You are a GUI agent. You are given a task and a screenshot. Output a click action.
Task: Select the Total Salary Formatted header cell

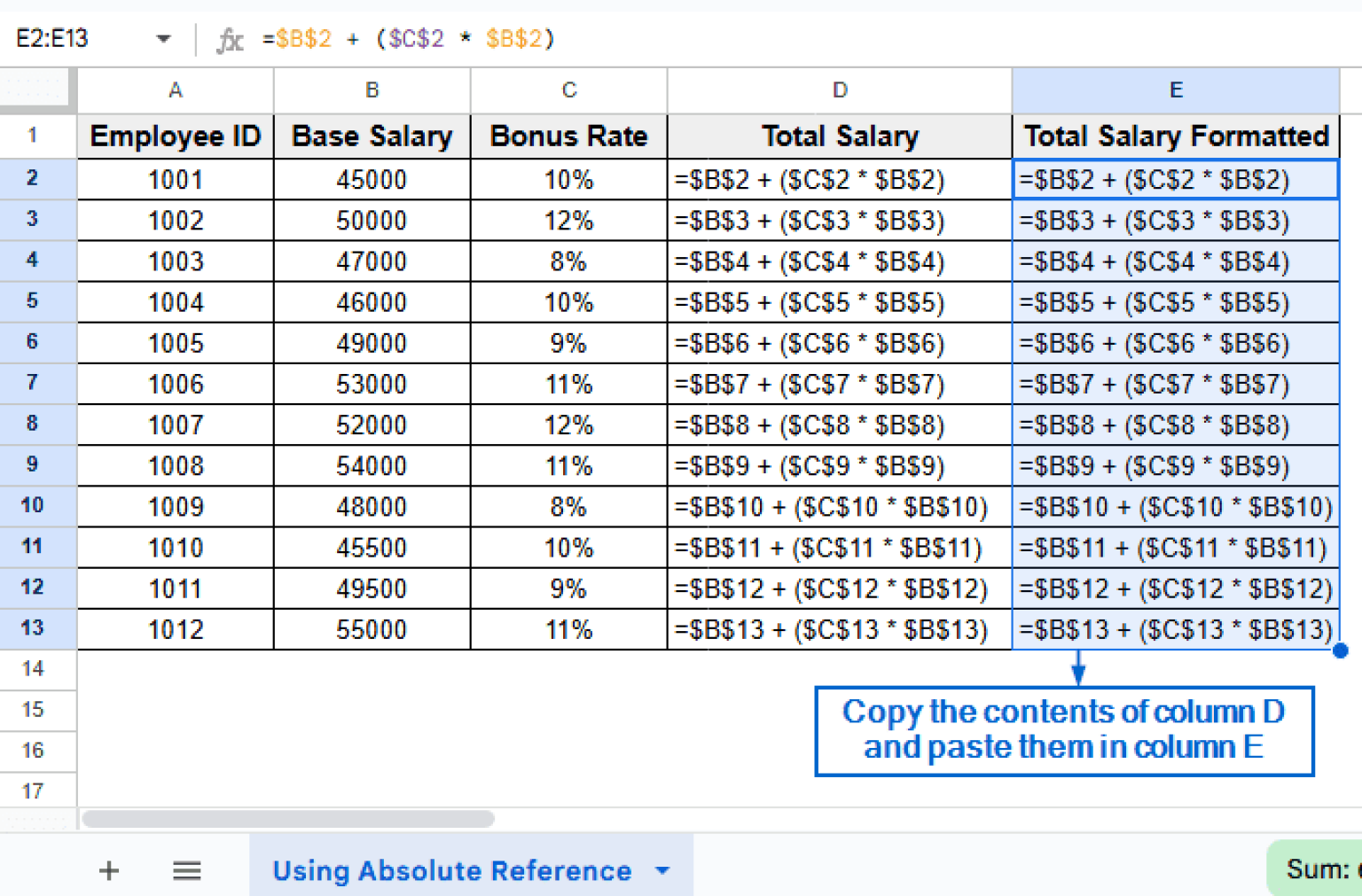1175,136
